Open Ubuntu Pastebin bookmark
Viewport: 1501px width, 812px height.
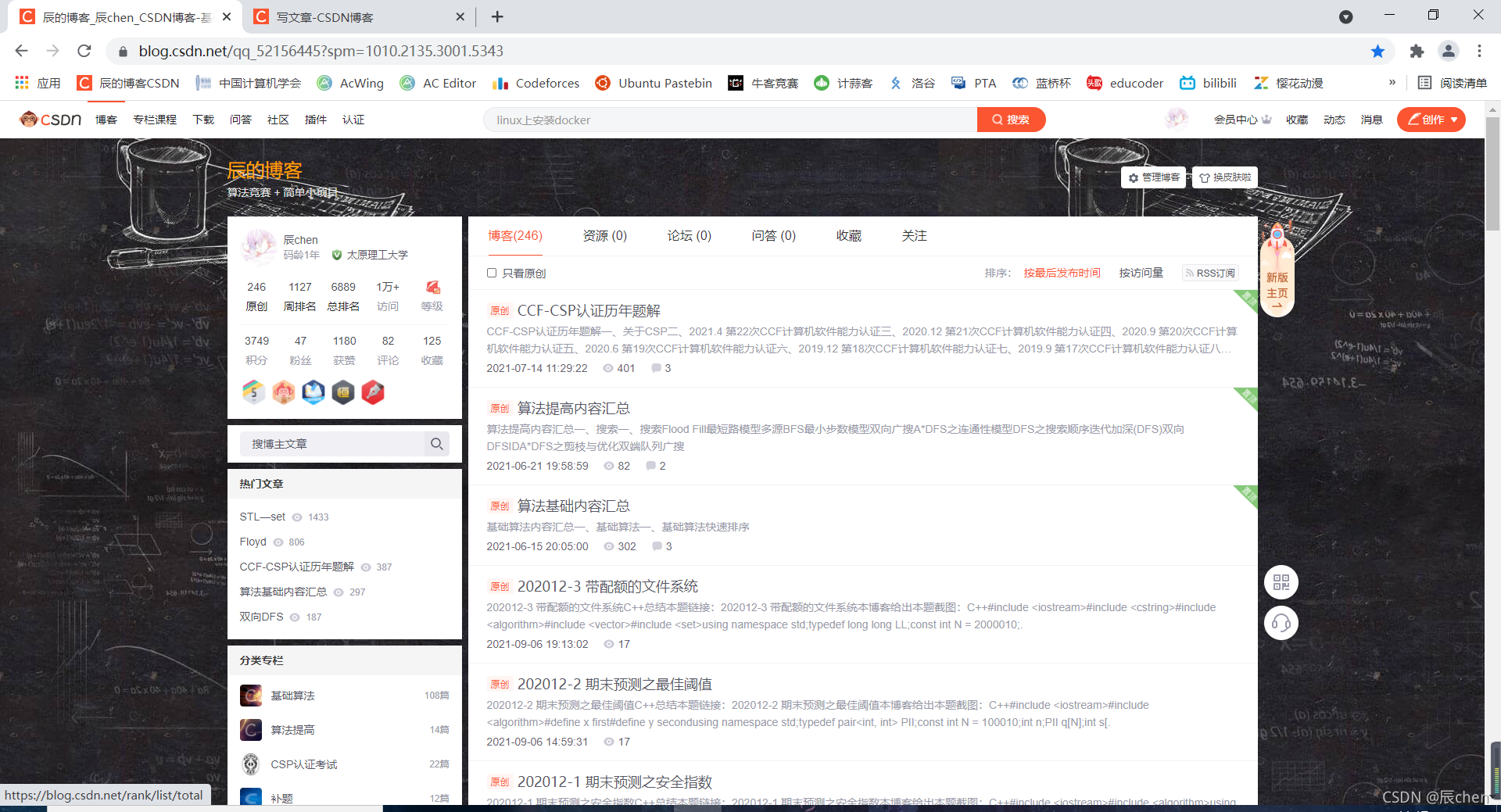point(654,83)
